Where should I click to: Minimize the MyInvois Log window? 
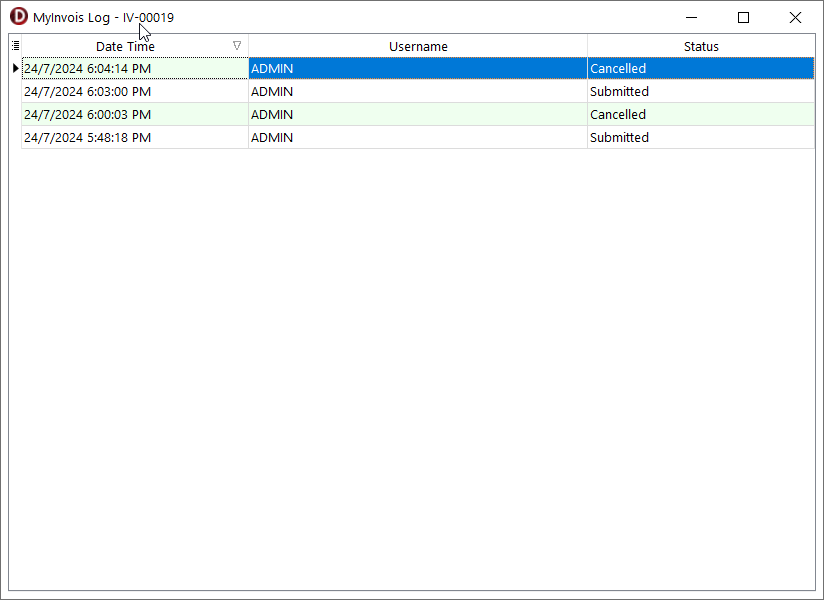691,17
